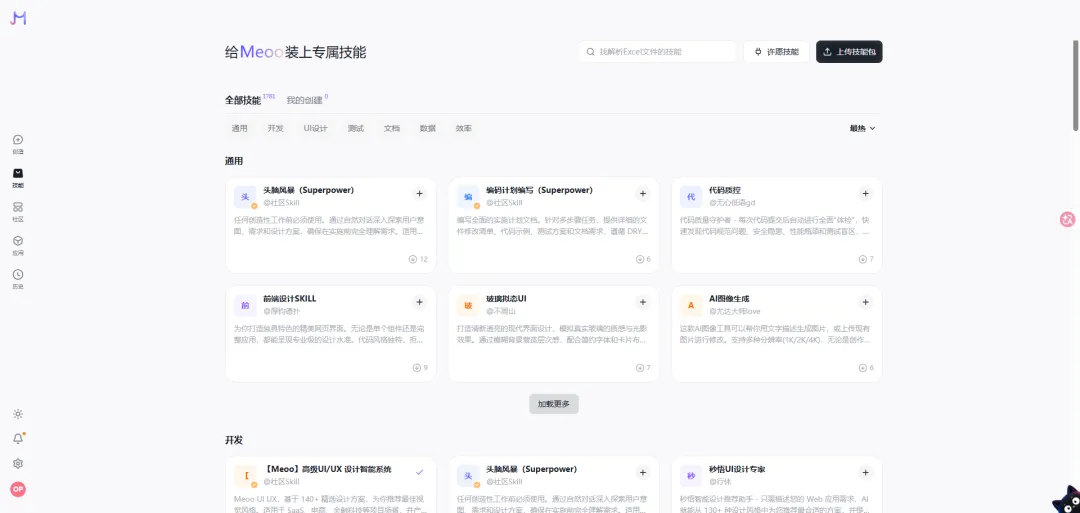1080x513 pixels.
Task: Click the 加载更多 button
Action: click(x=554, y=404)
